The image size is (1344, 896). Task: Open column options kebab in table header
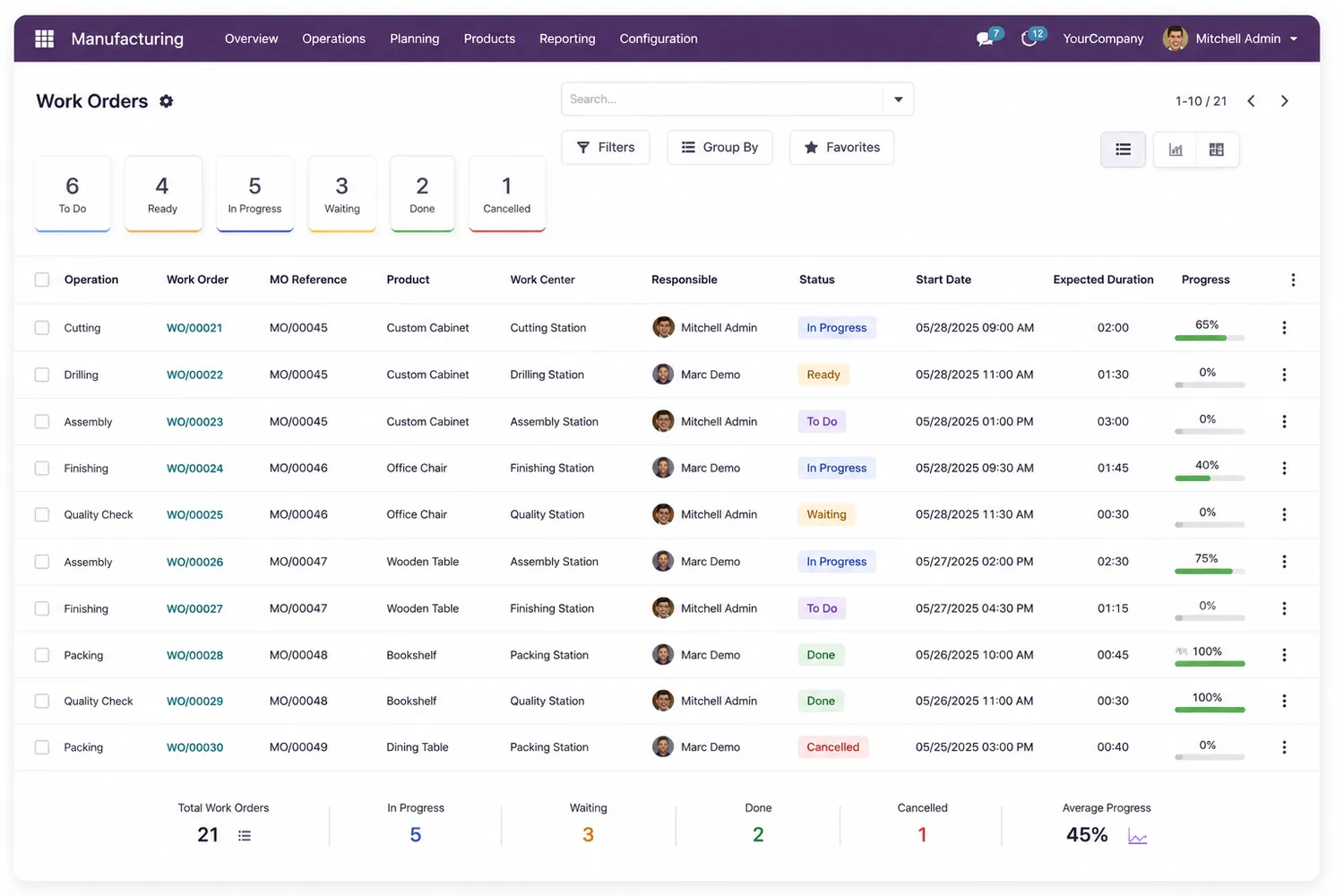coord(1293,280)
